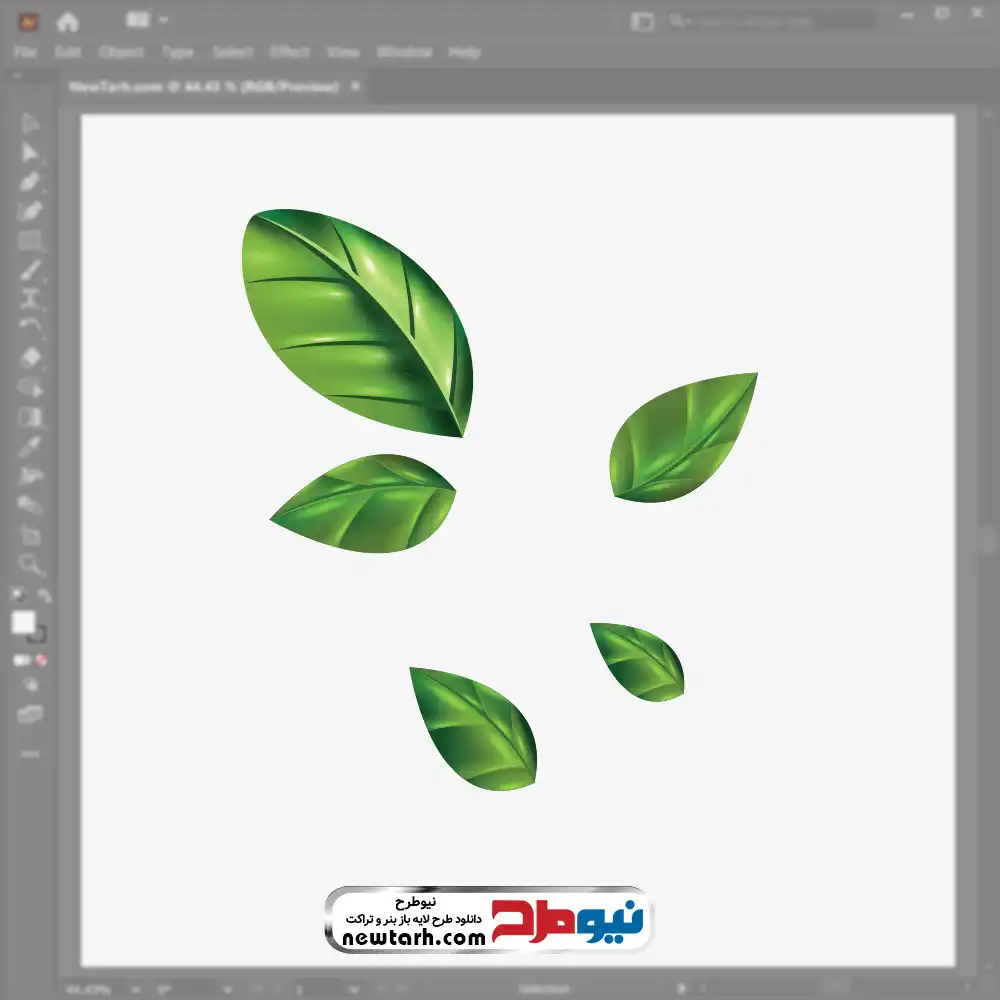Open the Object menu

119,52
